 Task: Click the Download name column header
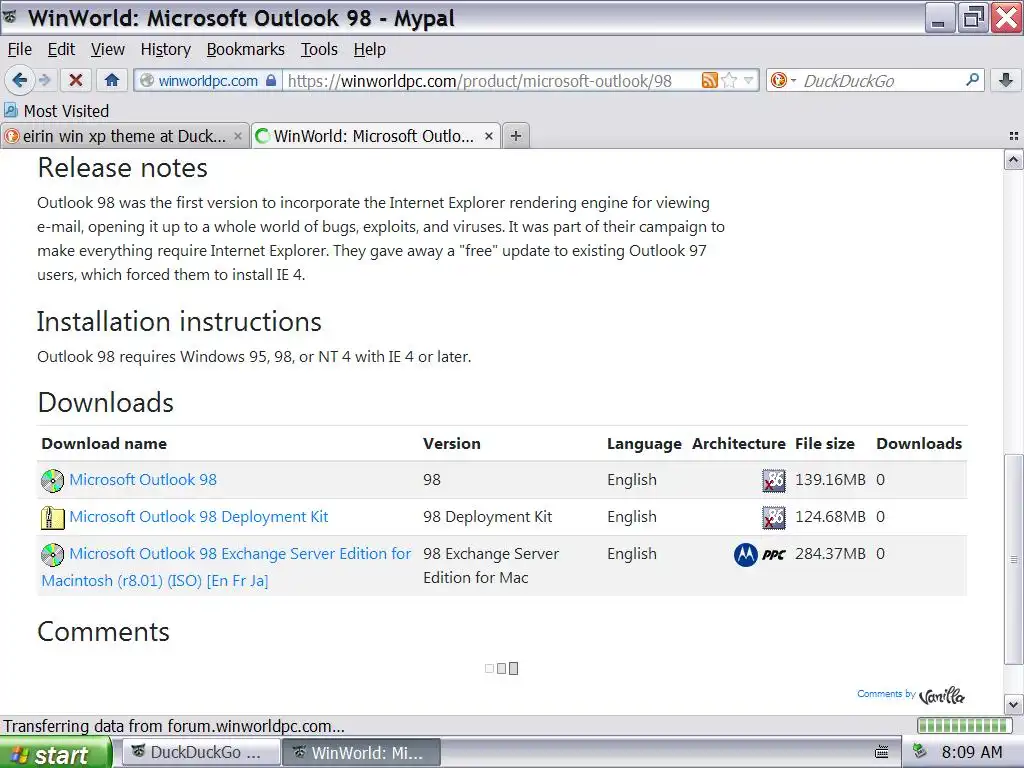pyautogui.click(x=104, y=443)
